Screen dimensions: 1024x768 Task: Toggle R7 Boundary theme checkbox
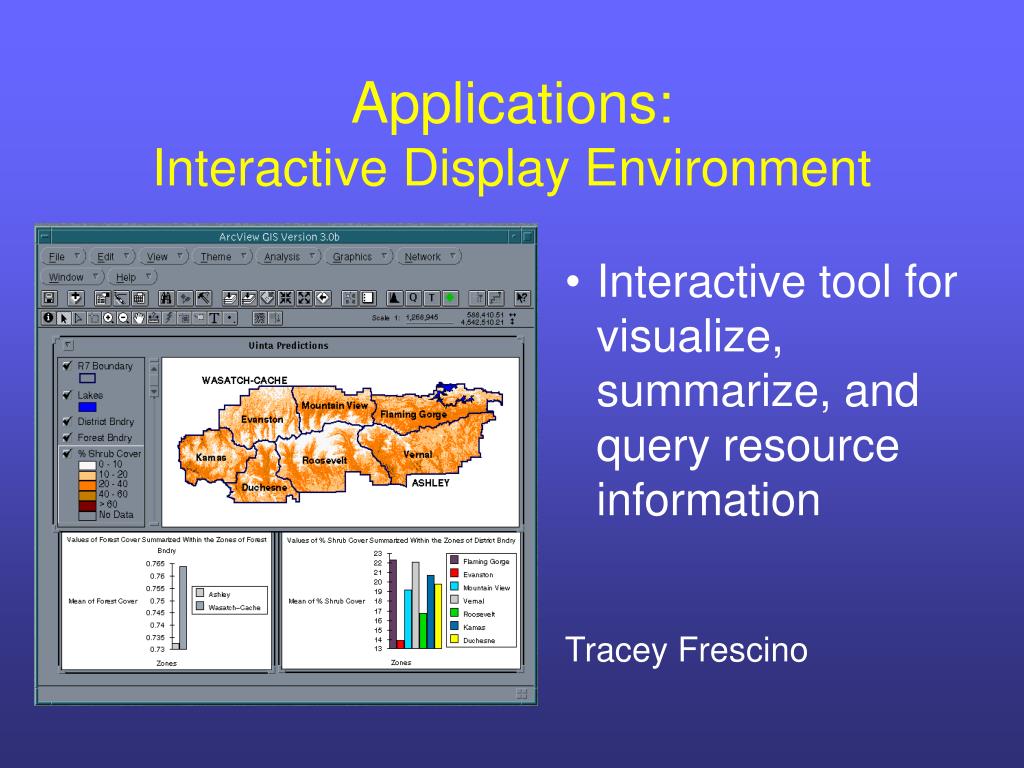(67, 366)
